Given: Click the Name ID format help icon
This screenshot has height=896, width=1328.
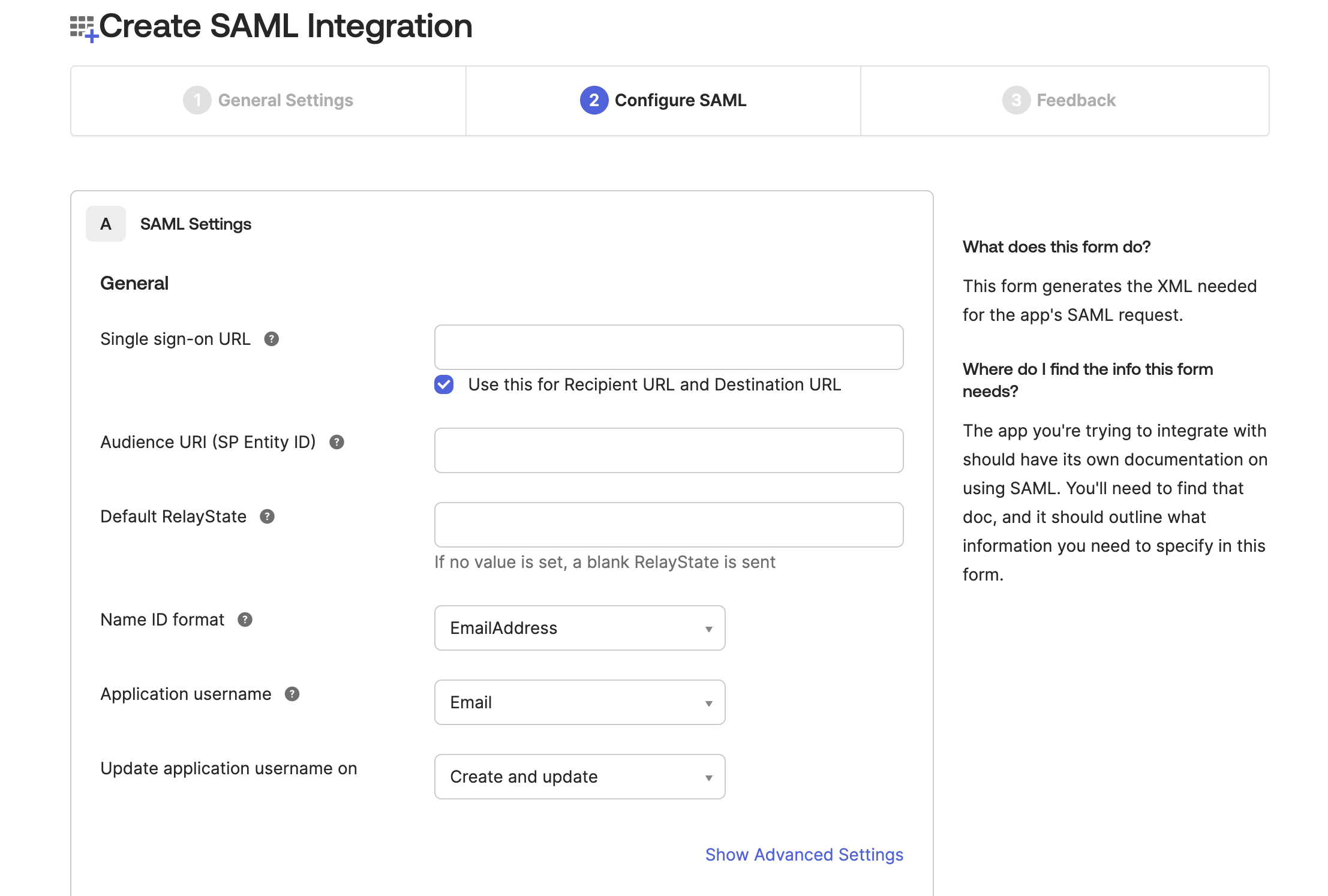Looking at the screenshot, I should [245, 620].
